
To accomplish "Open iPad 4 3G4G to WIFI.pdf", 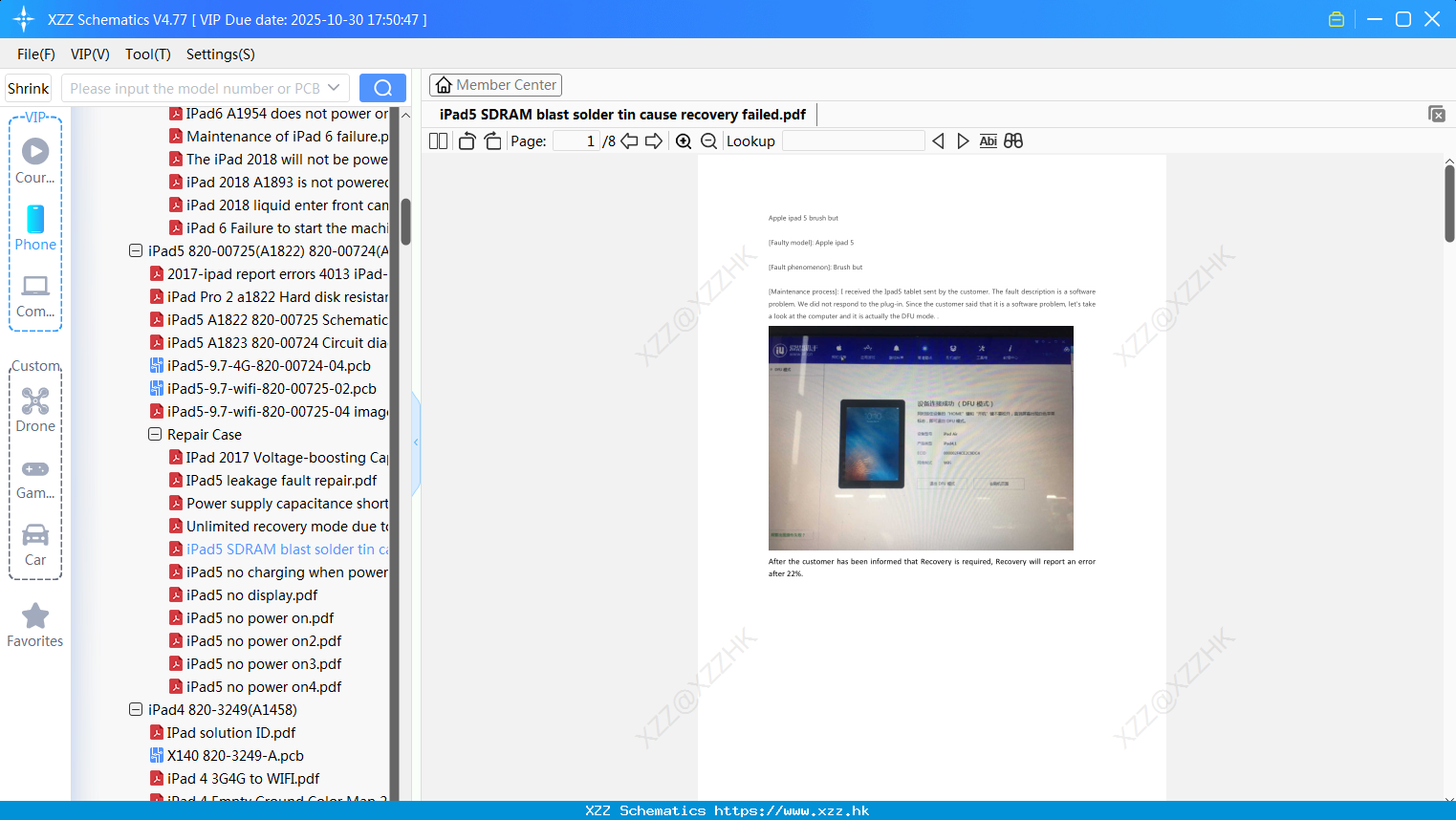I will 243,779.
